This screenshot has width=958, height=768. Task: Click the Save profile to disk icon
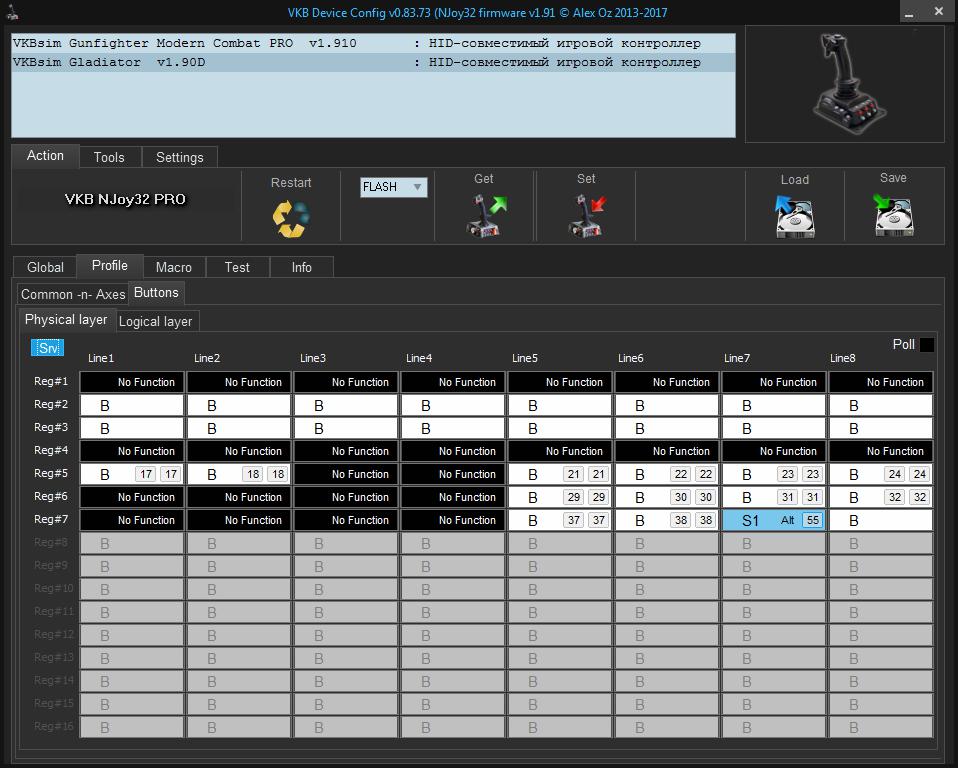pyautogui.click(x=893, y=214)
